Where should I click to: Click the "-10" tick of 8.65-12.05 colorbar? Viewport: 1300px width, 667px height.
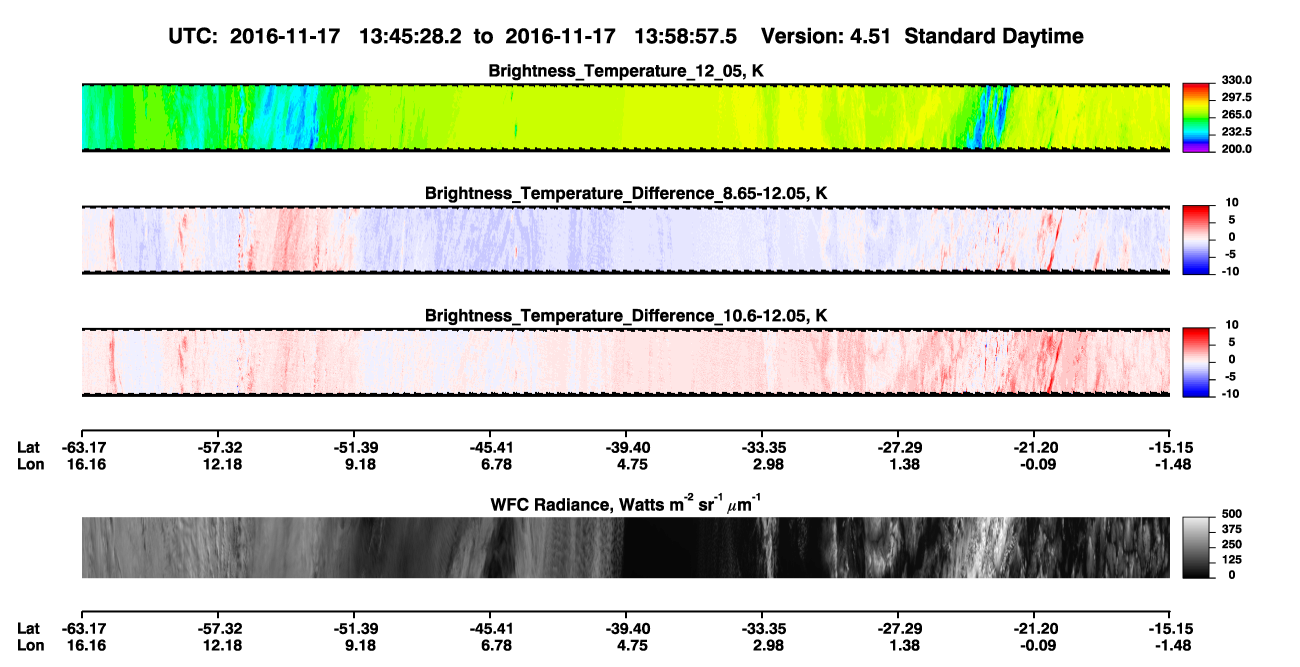[1230, 271]
